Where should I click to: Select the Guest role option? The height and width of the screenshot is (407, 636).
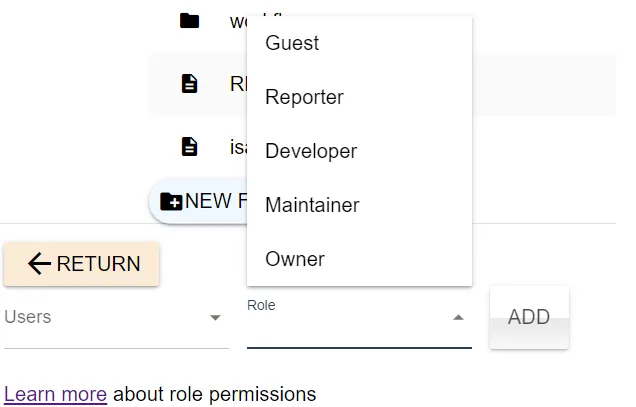(292, 43)
